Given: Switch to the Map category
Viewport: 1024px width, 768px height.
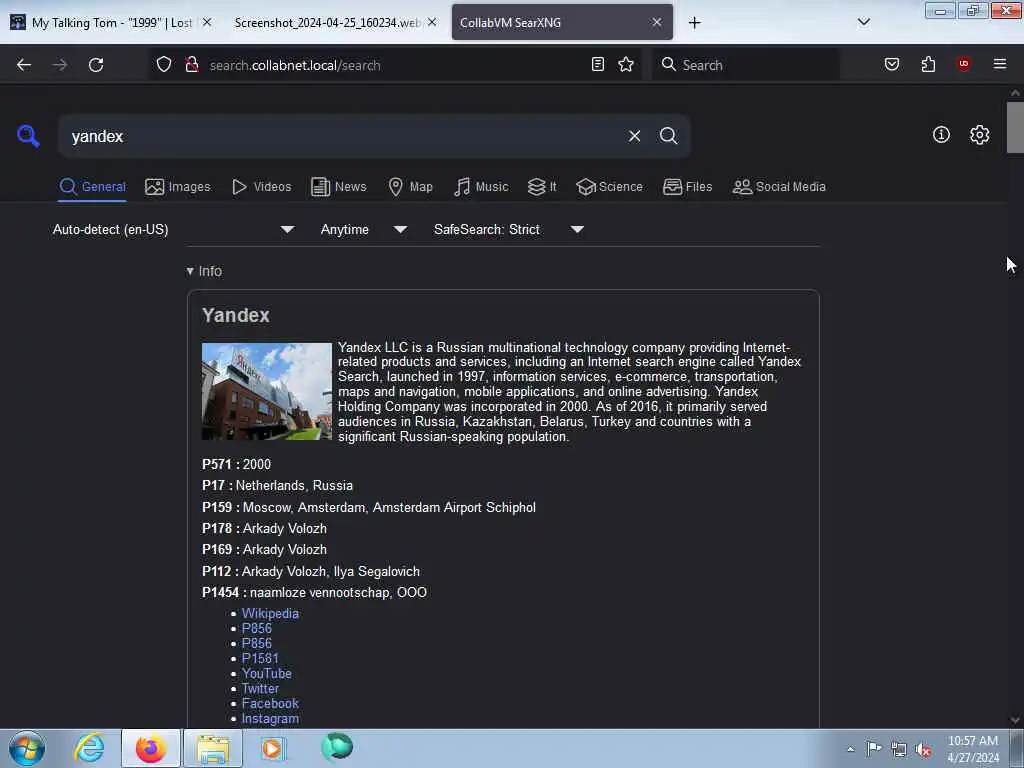Looking at the screenshot, I should pos(410,187).
